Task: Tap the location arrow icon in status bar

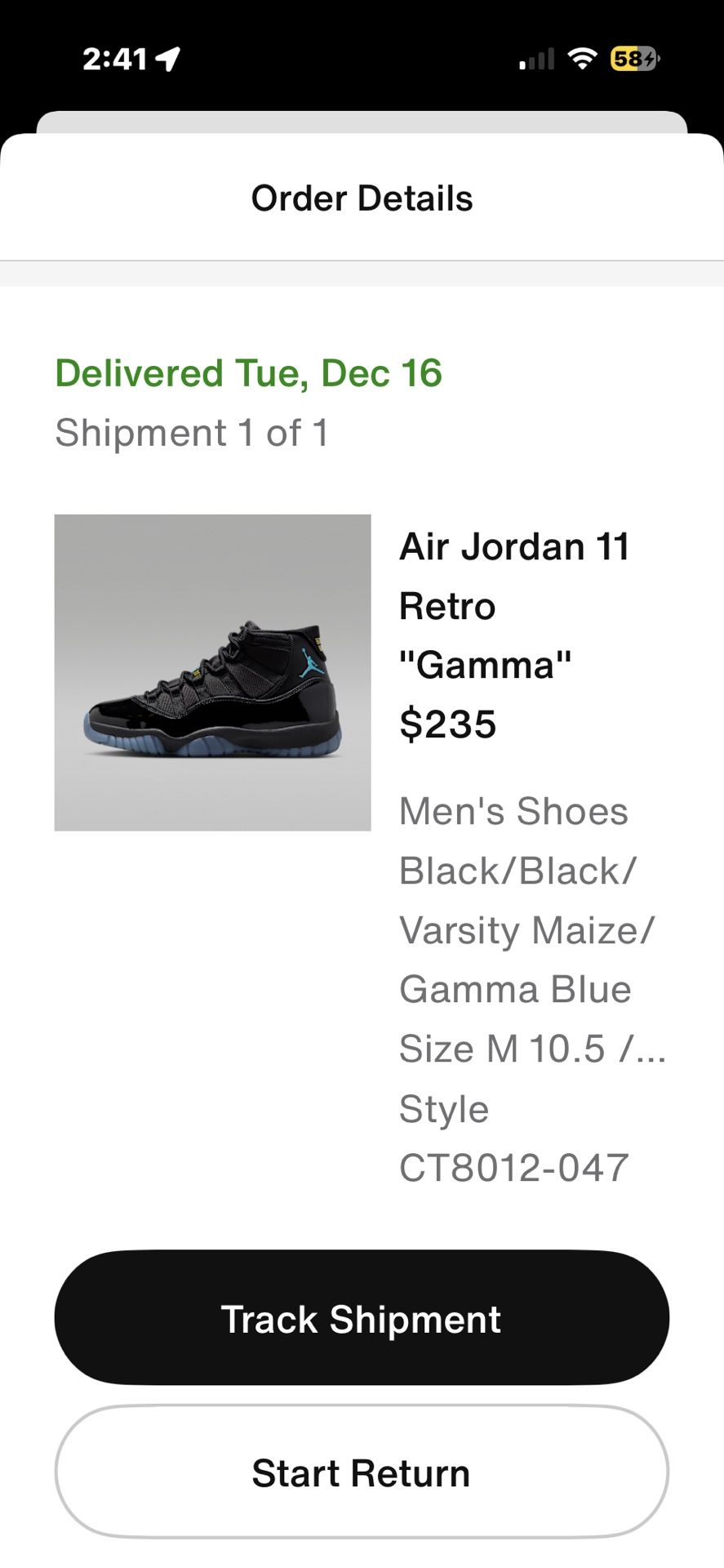Action: click(x=169, y=59)
